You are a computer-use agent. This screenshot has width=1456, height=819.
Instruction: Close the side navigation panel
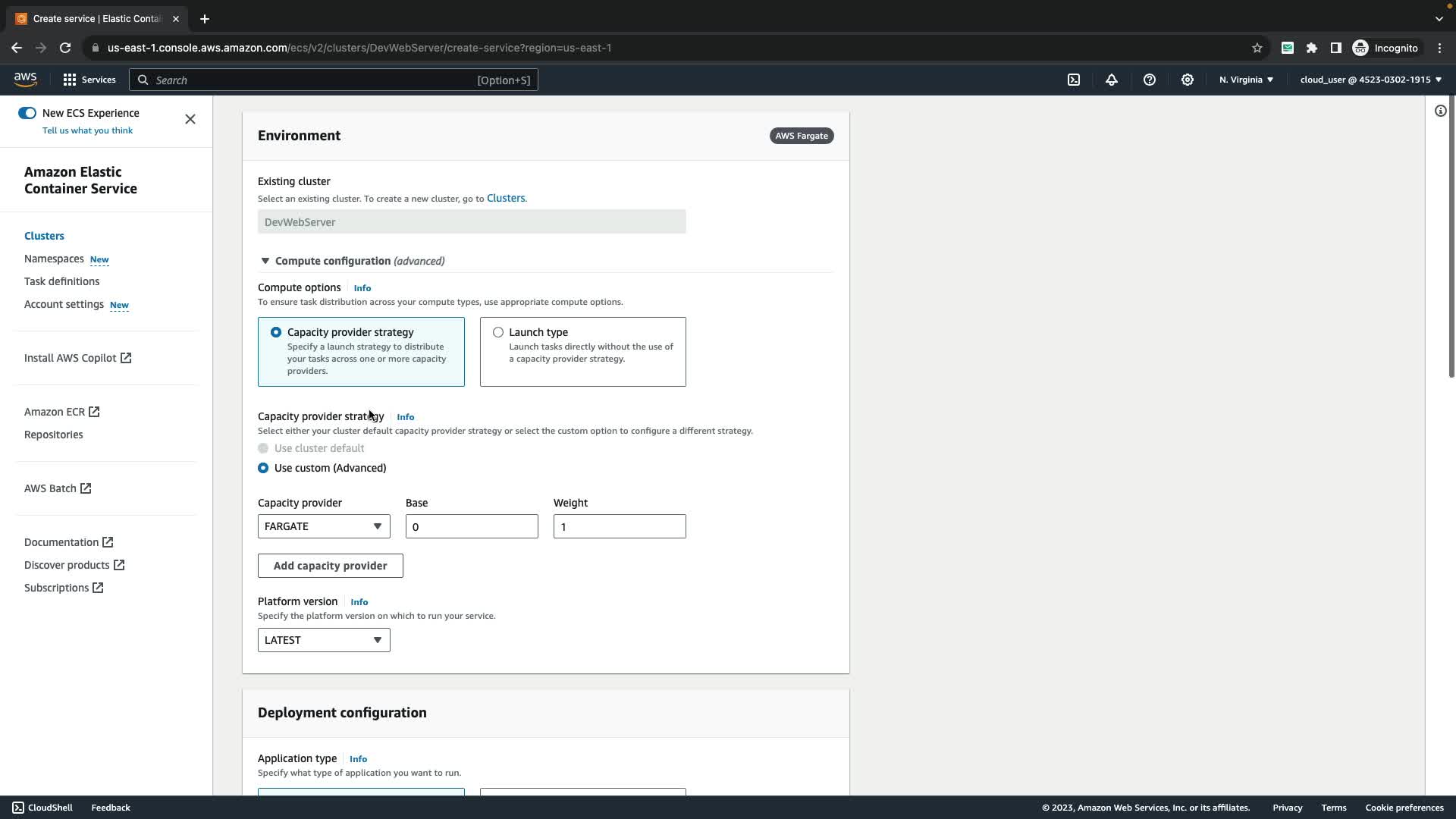190,119
